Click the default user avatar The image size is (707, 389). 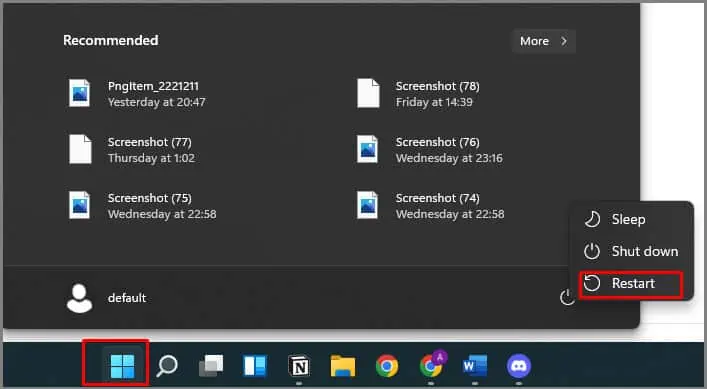(79, 298)
